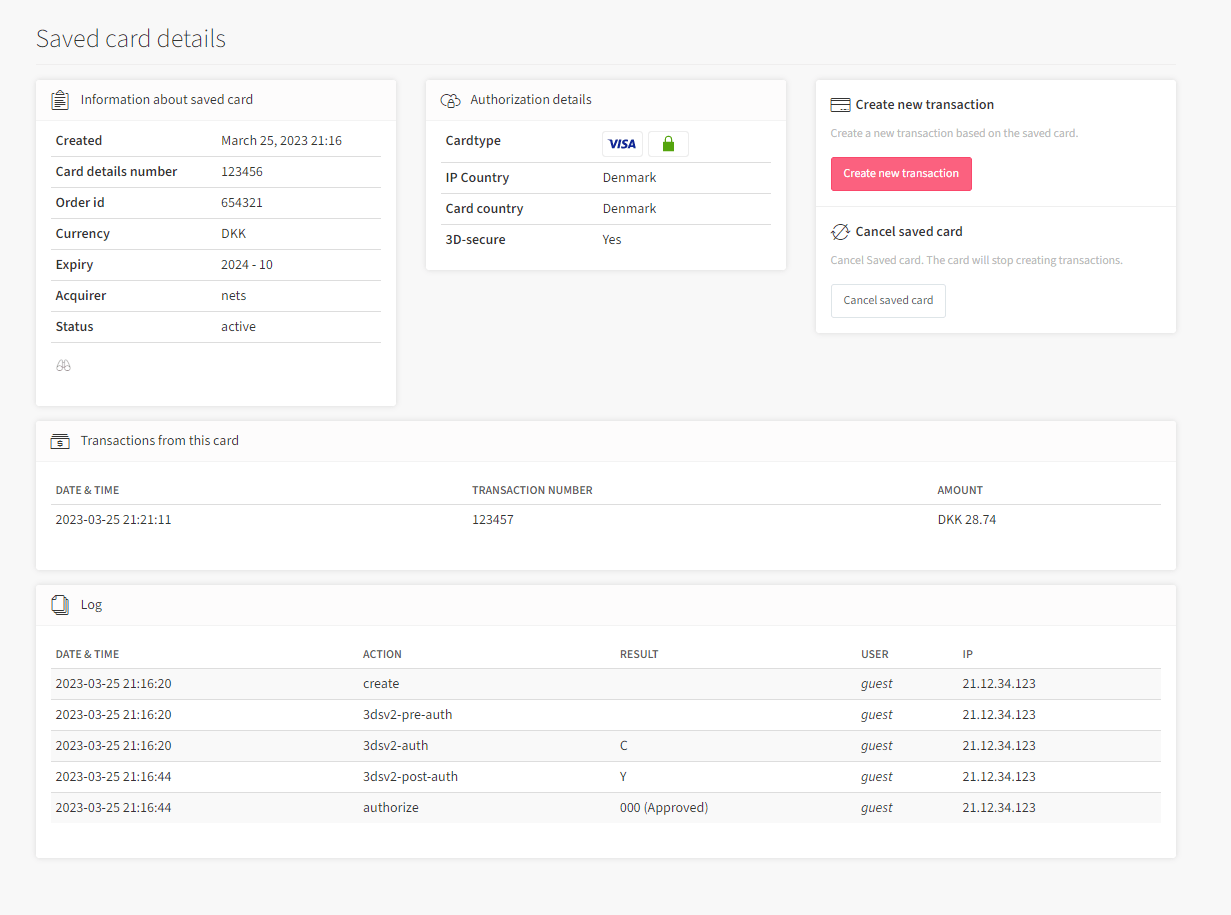Viewport: 1231px width, 915px height.
Task: Click the green padlock icon beside the VISA logo
Action: pos(668,143)
